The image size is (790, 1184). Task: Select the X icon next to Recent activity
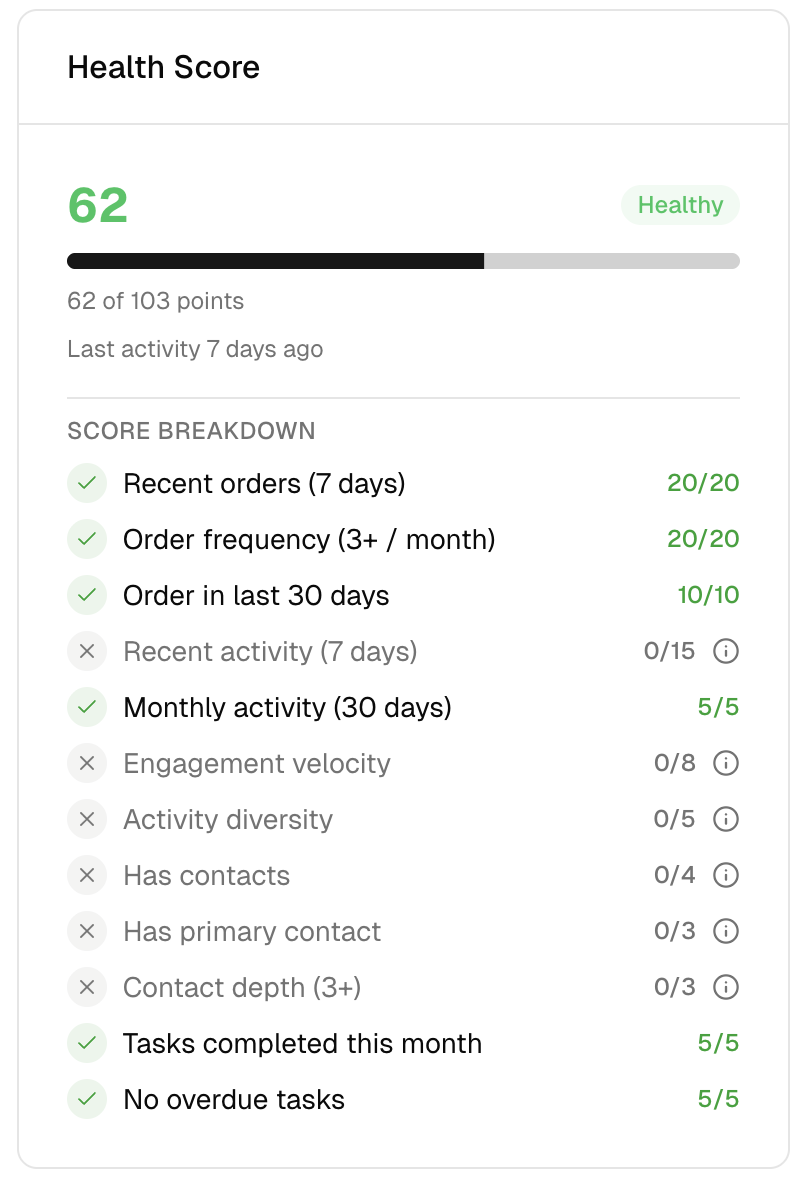pos(87,651)
